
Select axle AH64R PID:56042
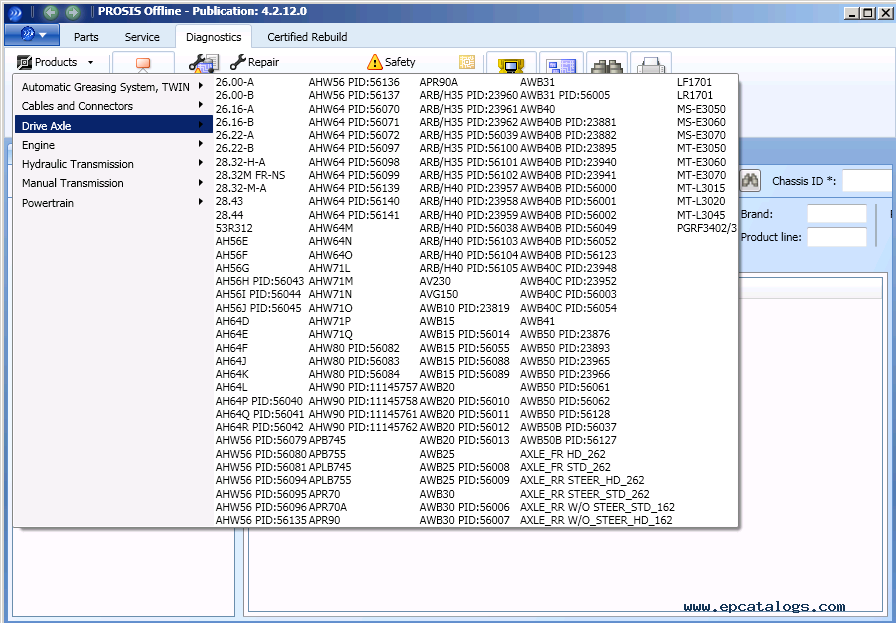[x=260, y=427]
